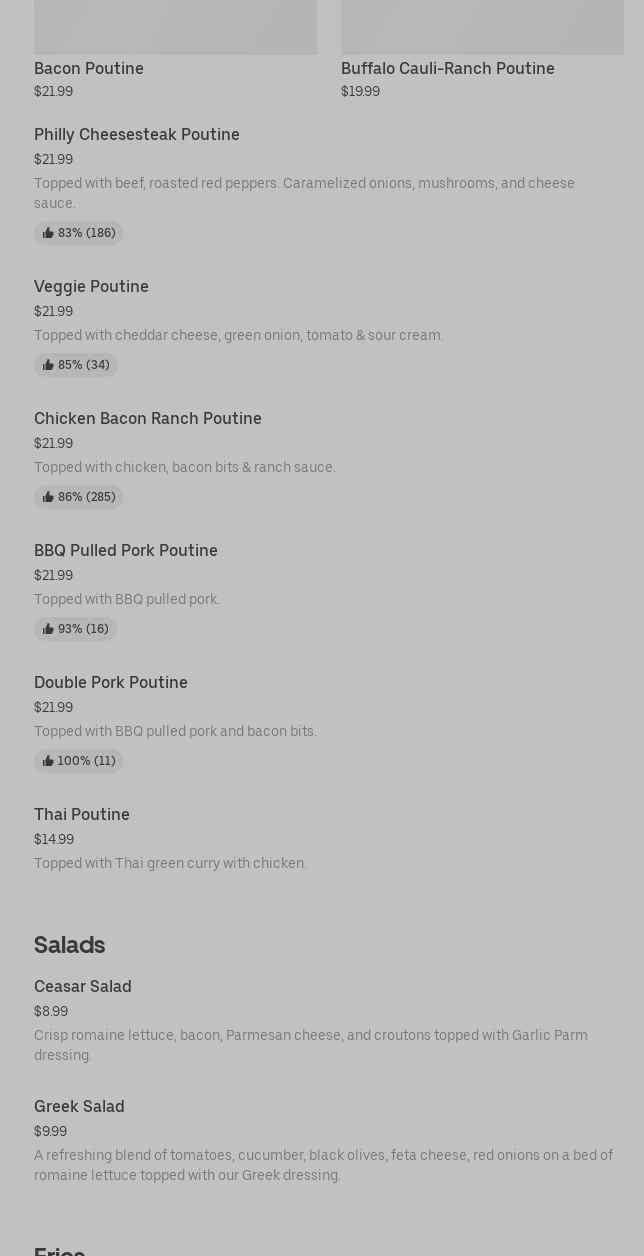Click thumbs-up icon for Chicken Bacon Ranch
The width and height of the screenshot is (644, 1256).
tap(48, 497)
